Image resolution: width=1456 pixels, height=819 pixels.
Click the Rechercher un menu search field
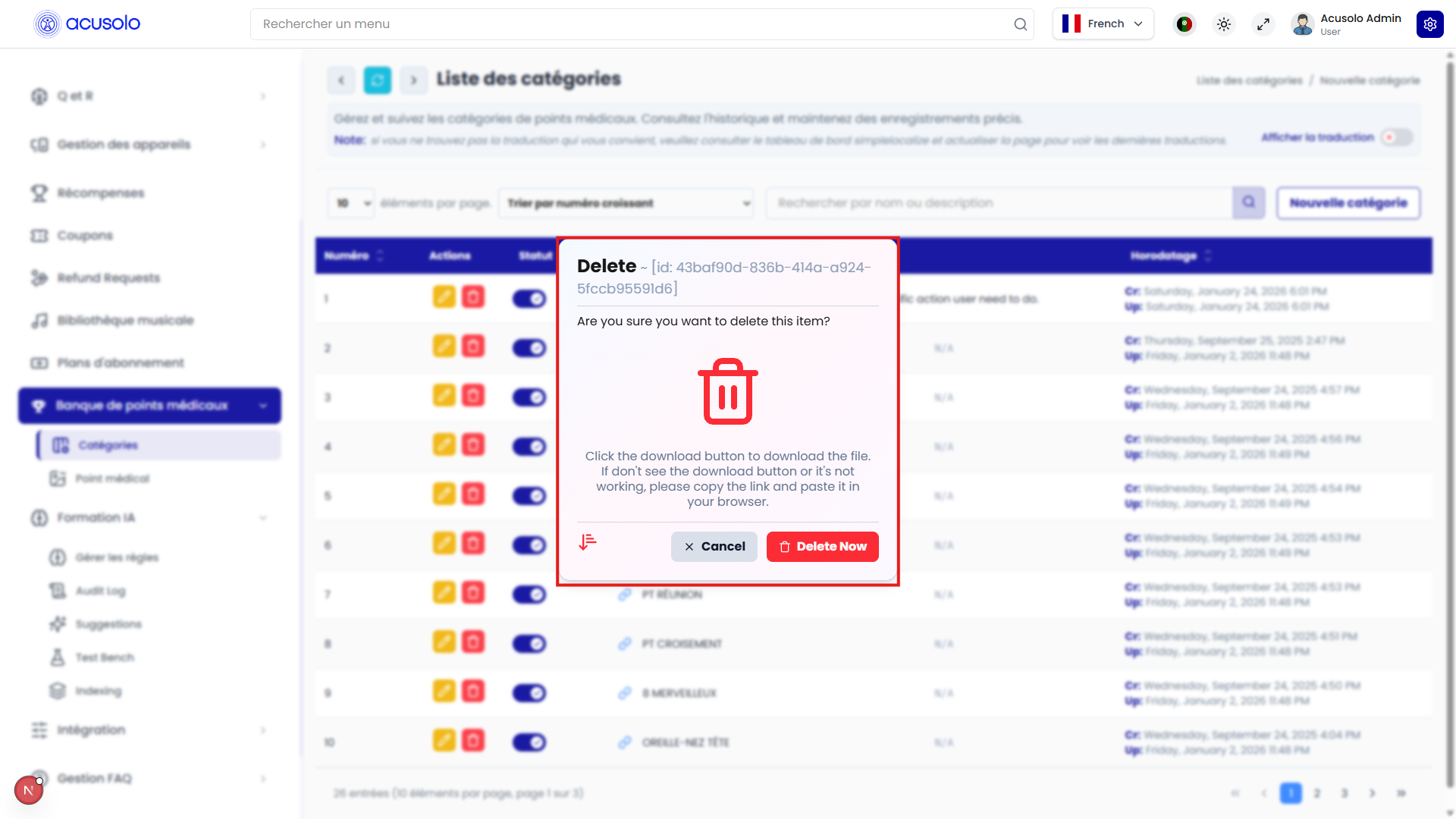click(629, 24)
